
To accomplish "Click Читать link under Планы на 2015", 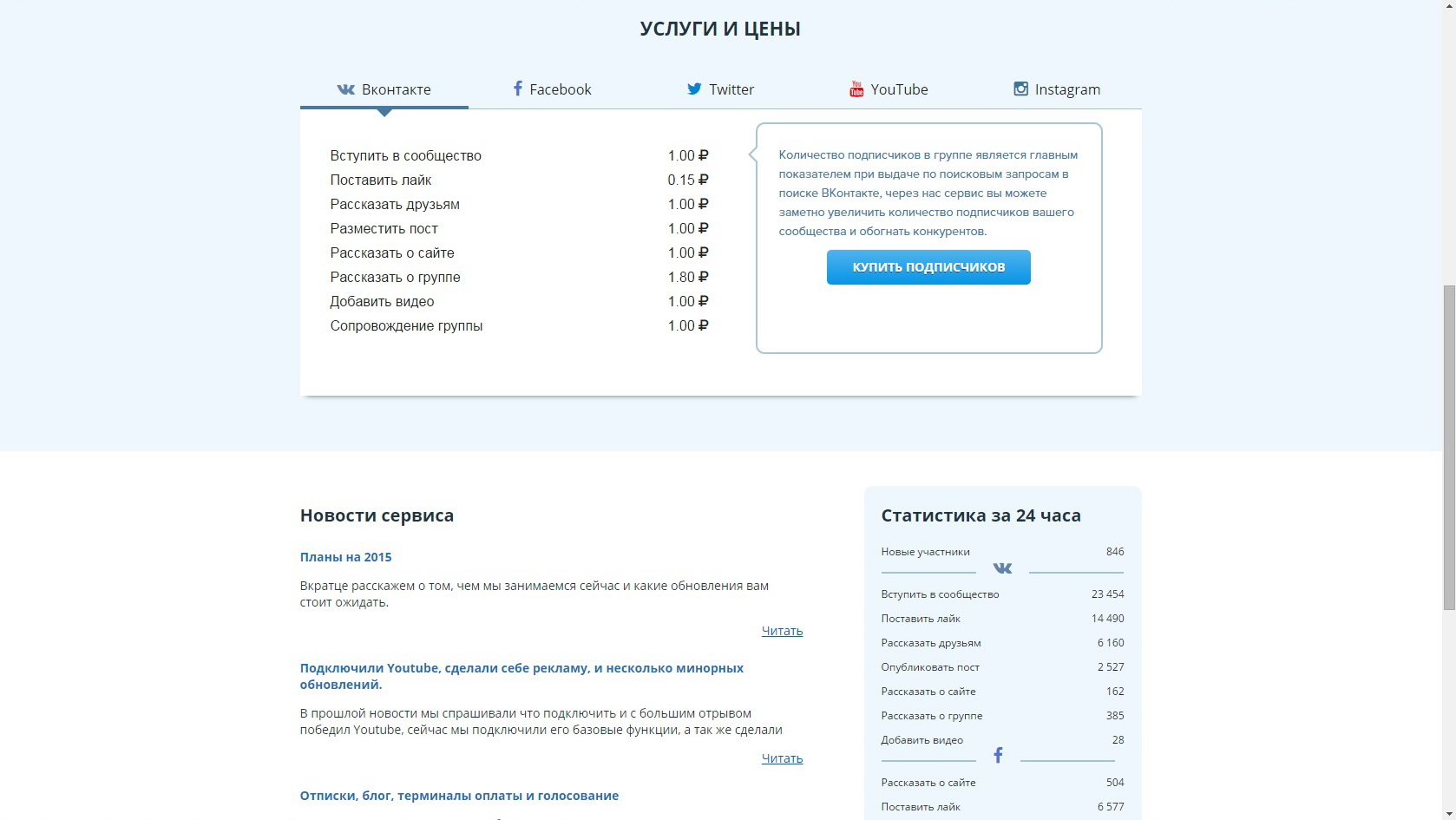I will pyautogui.click(x=782, y=631).
